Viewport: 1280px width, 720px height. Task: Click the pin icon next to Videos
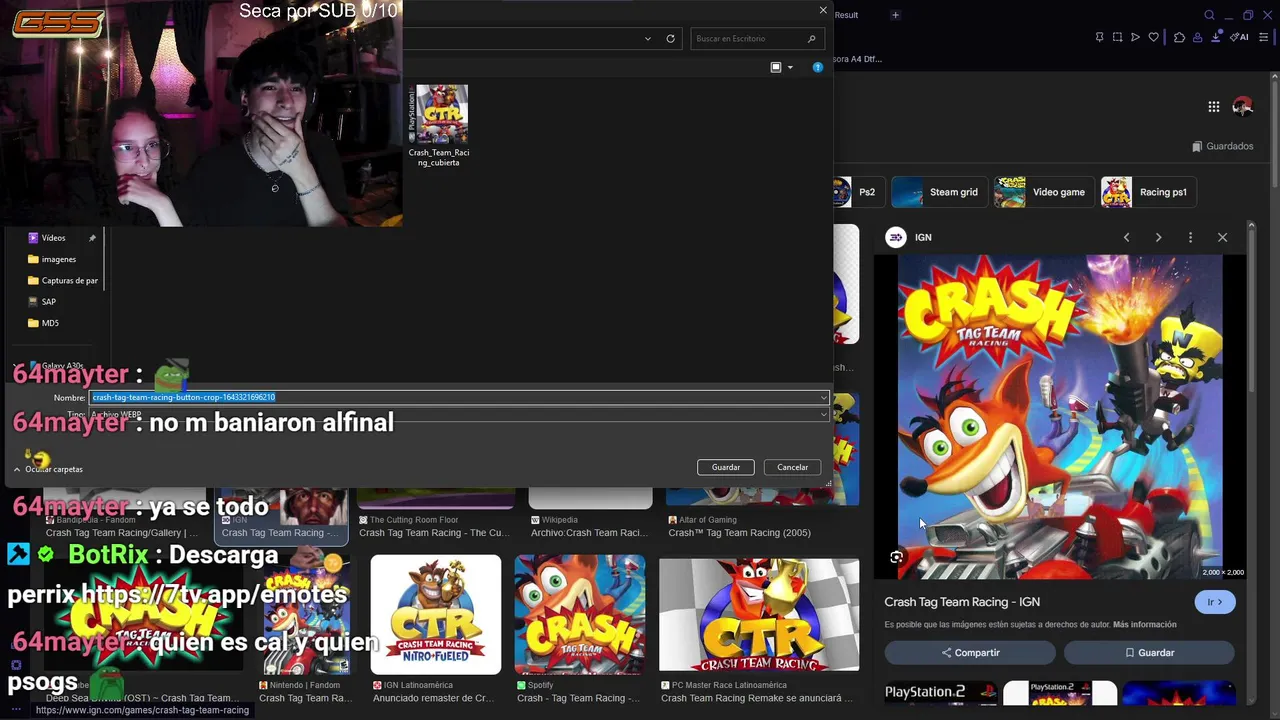point(92,238)
